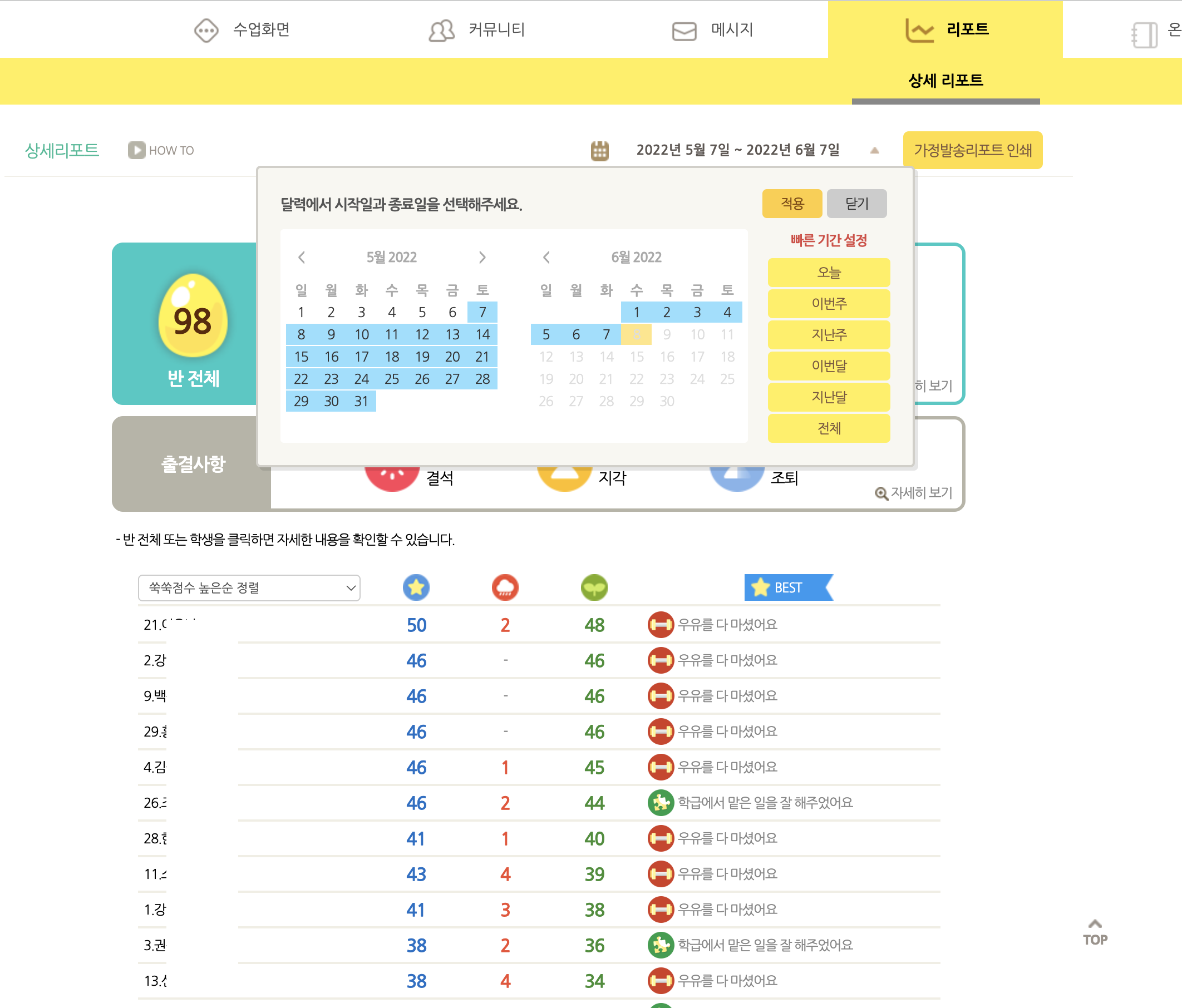
Task: Click the calendar icon beside date range
Action: pyautogui.click(x=599, y=151)
